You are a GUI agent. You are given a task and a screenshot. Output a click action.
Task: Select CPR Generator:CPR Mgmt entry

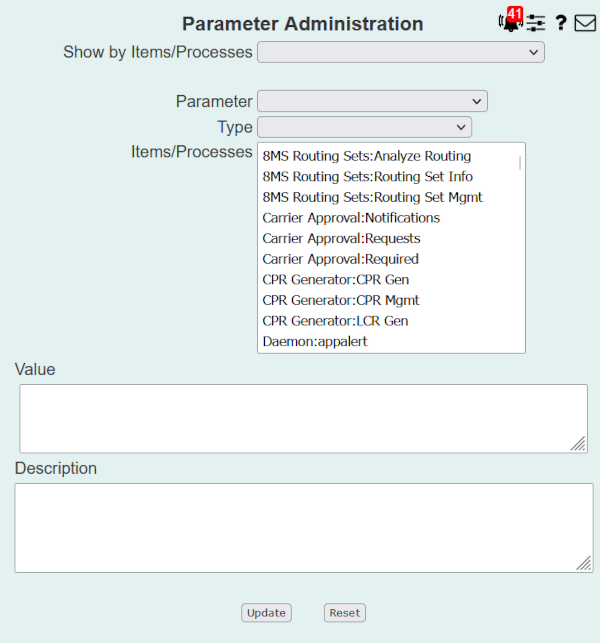340,300
